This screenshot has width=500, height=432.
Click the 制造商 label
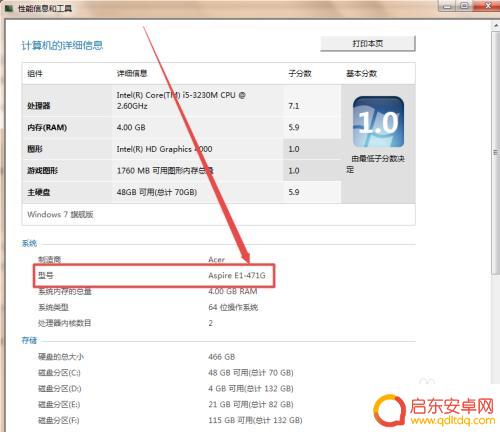(x=49, y=259)
